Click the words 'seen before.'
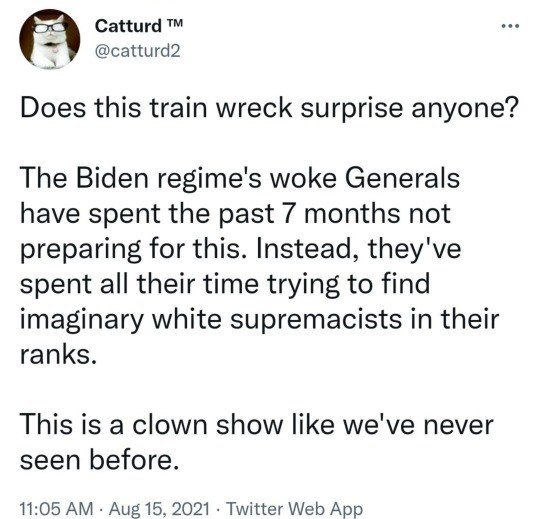 [100, 460]
